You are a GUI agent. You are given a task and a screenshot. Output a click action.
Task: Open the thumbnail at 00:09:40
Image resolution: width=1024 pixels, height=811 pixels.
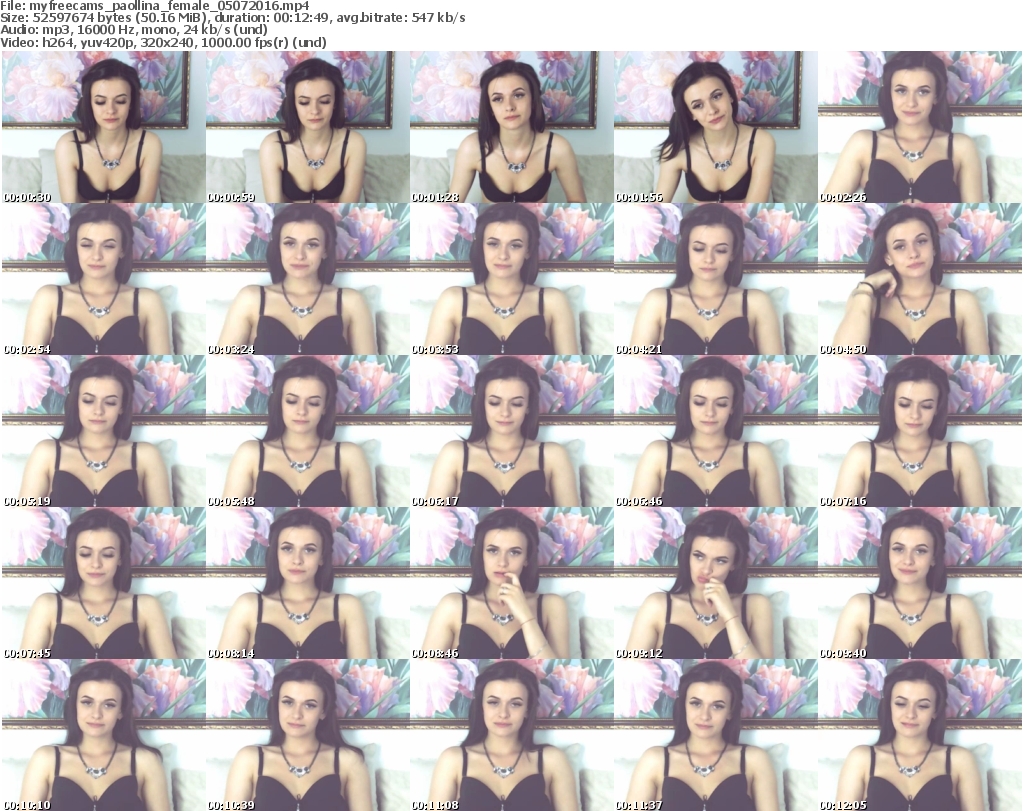click(x=920, y=583)
